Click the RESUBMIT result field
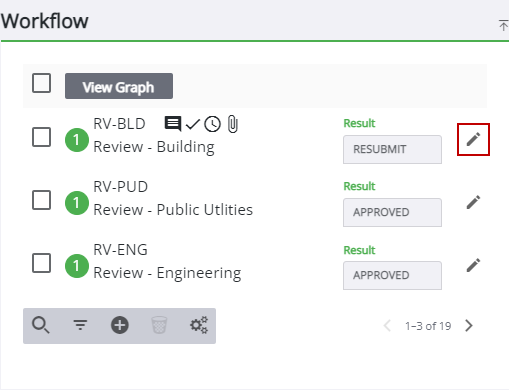The image size is (509, 390). 392,149
